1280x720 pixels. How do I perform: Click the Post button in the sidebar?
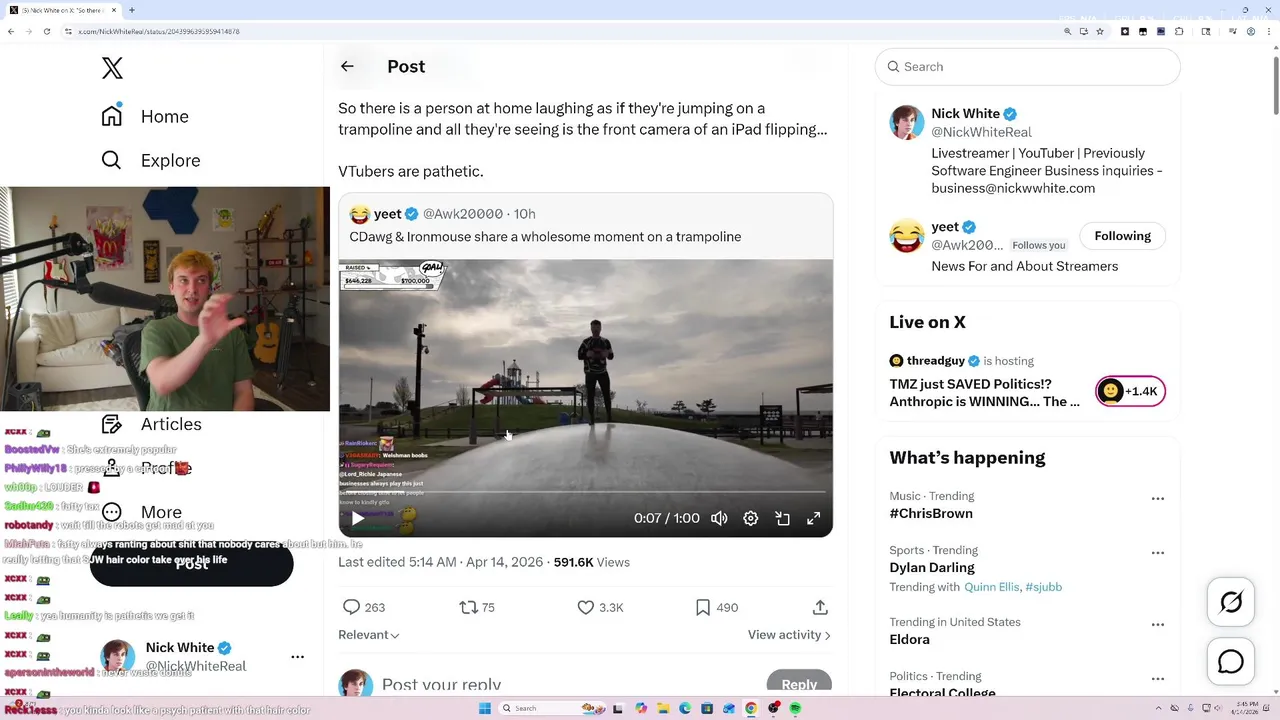pos(192,564)
